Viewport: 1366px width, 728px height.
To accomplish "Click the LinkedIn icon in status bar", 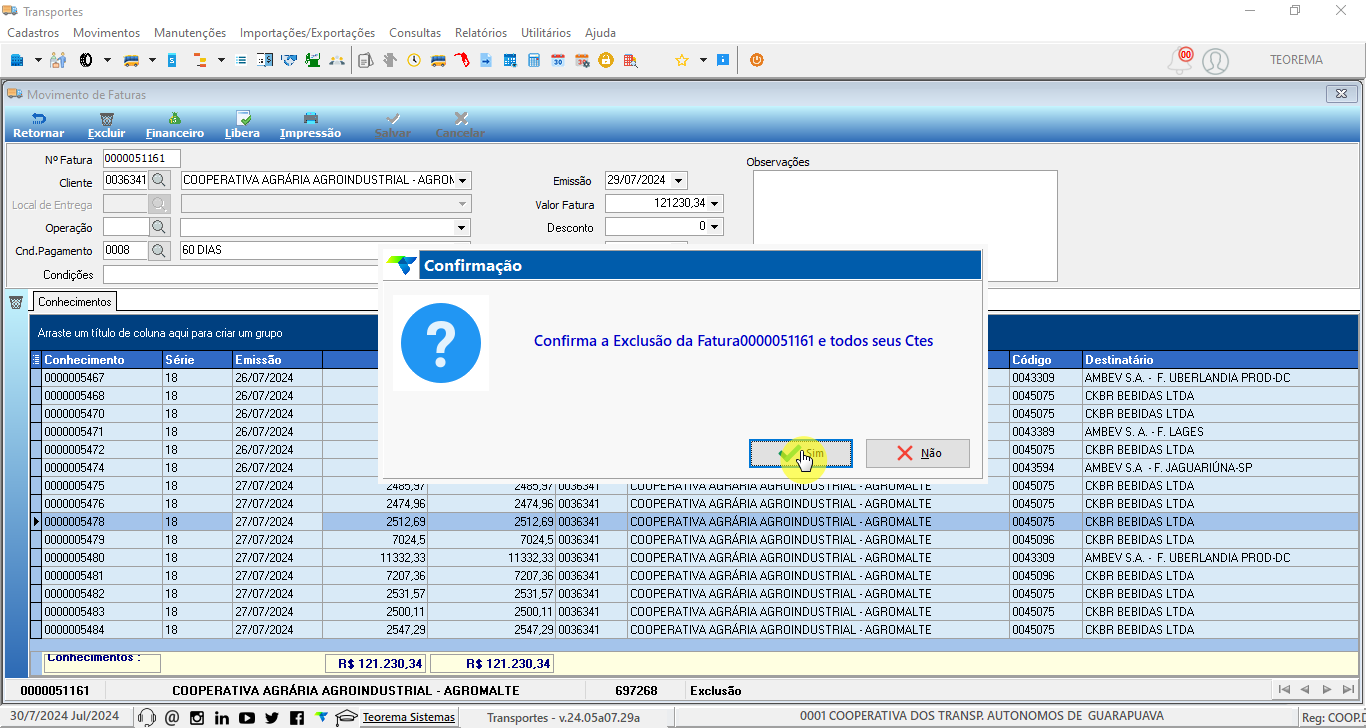I will (x=222, y=717).
